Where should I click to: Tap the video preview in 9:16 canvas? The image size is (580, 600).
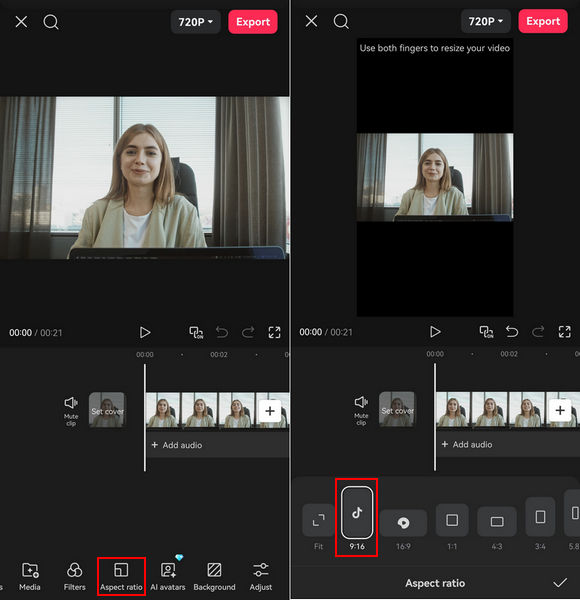[435, 177]
